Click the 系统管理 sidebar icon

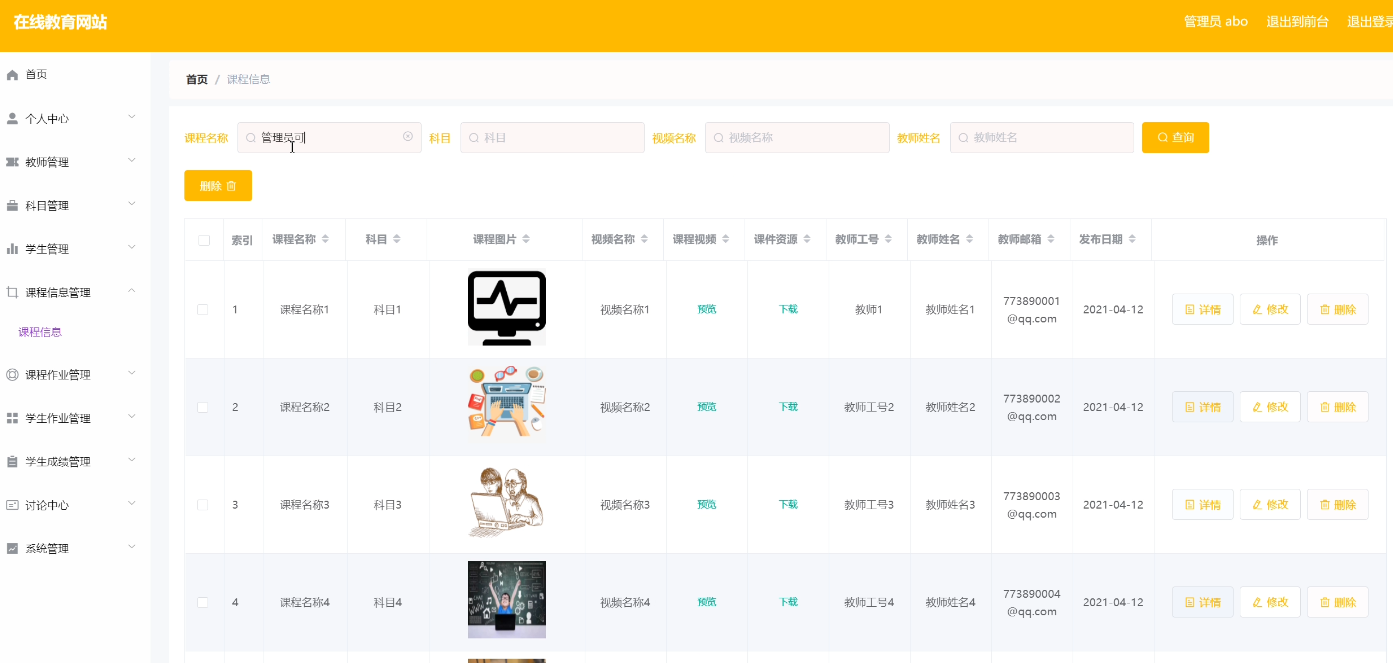click(12, 549)
